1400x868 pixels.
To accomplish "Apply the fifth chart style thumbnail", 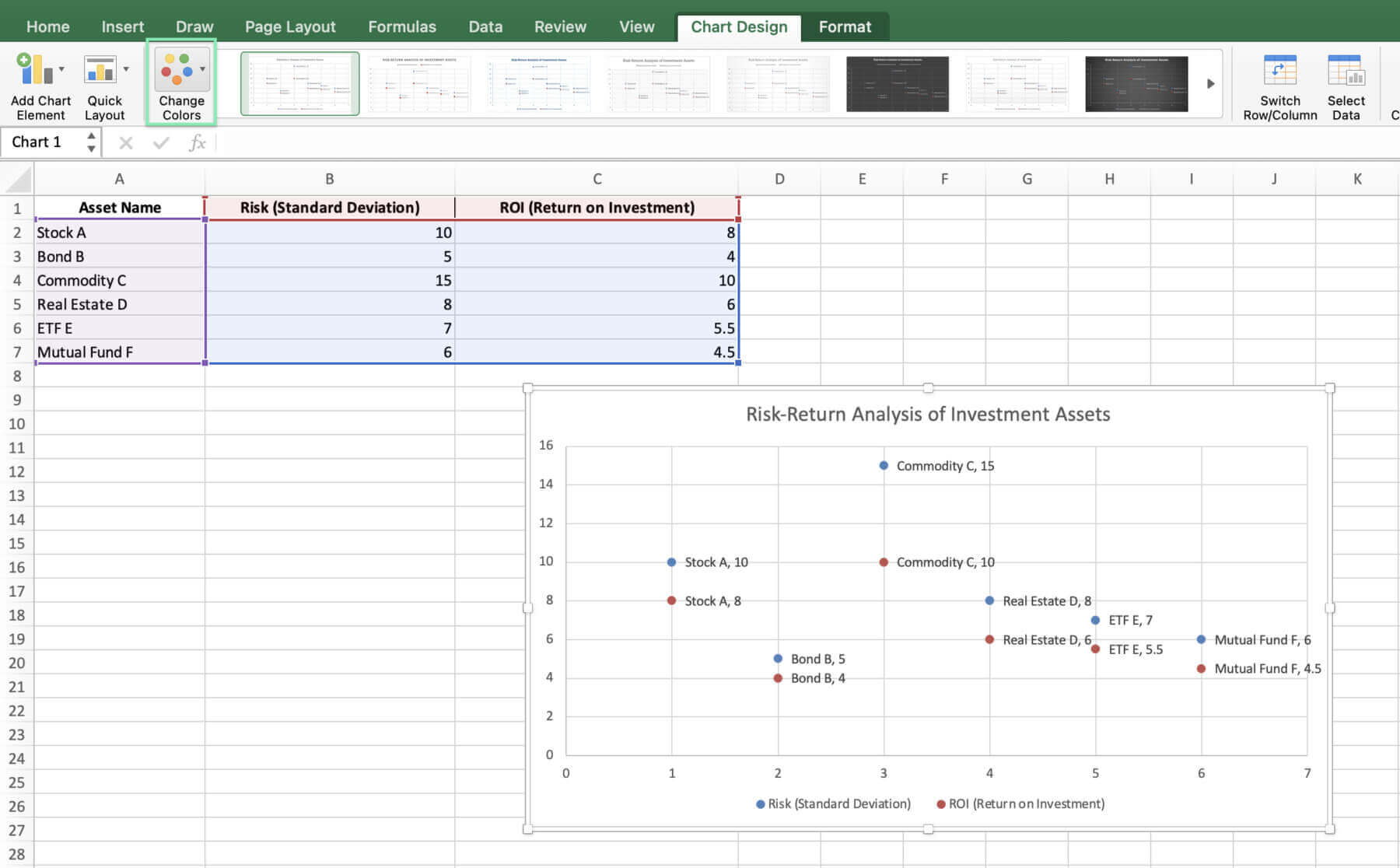I will point(778,83).
